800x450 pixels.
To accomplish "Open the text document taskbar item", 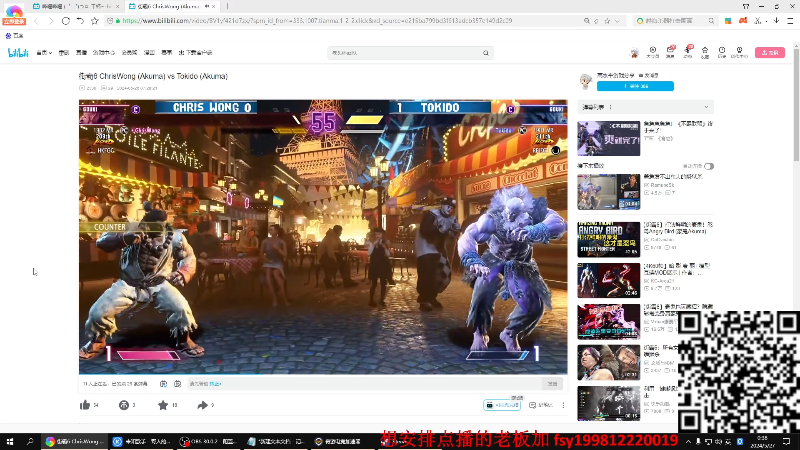I will click(275, 441).
